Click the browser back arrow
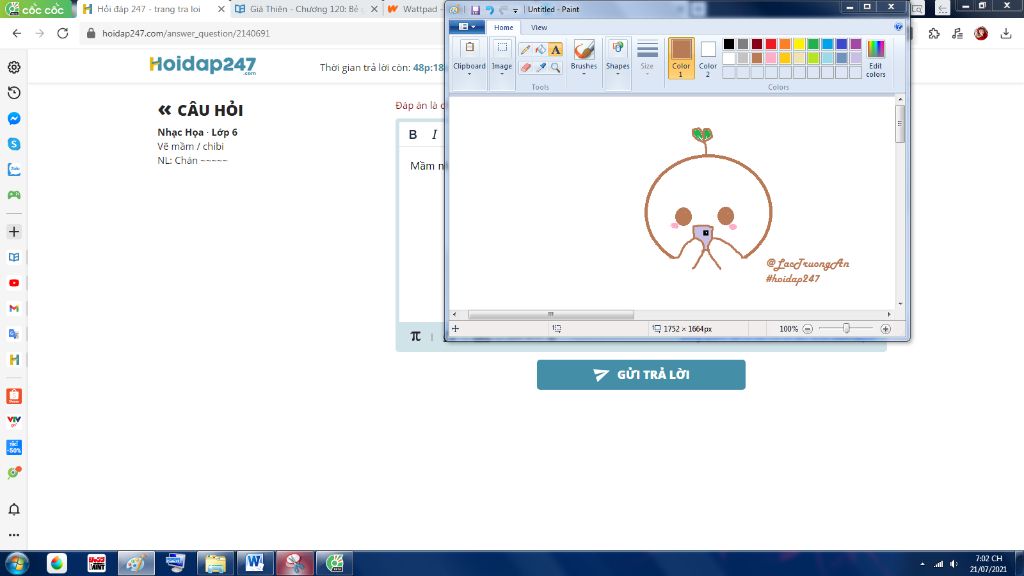The image size is (1024, 576). tap(17, 33)
